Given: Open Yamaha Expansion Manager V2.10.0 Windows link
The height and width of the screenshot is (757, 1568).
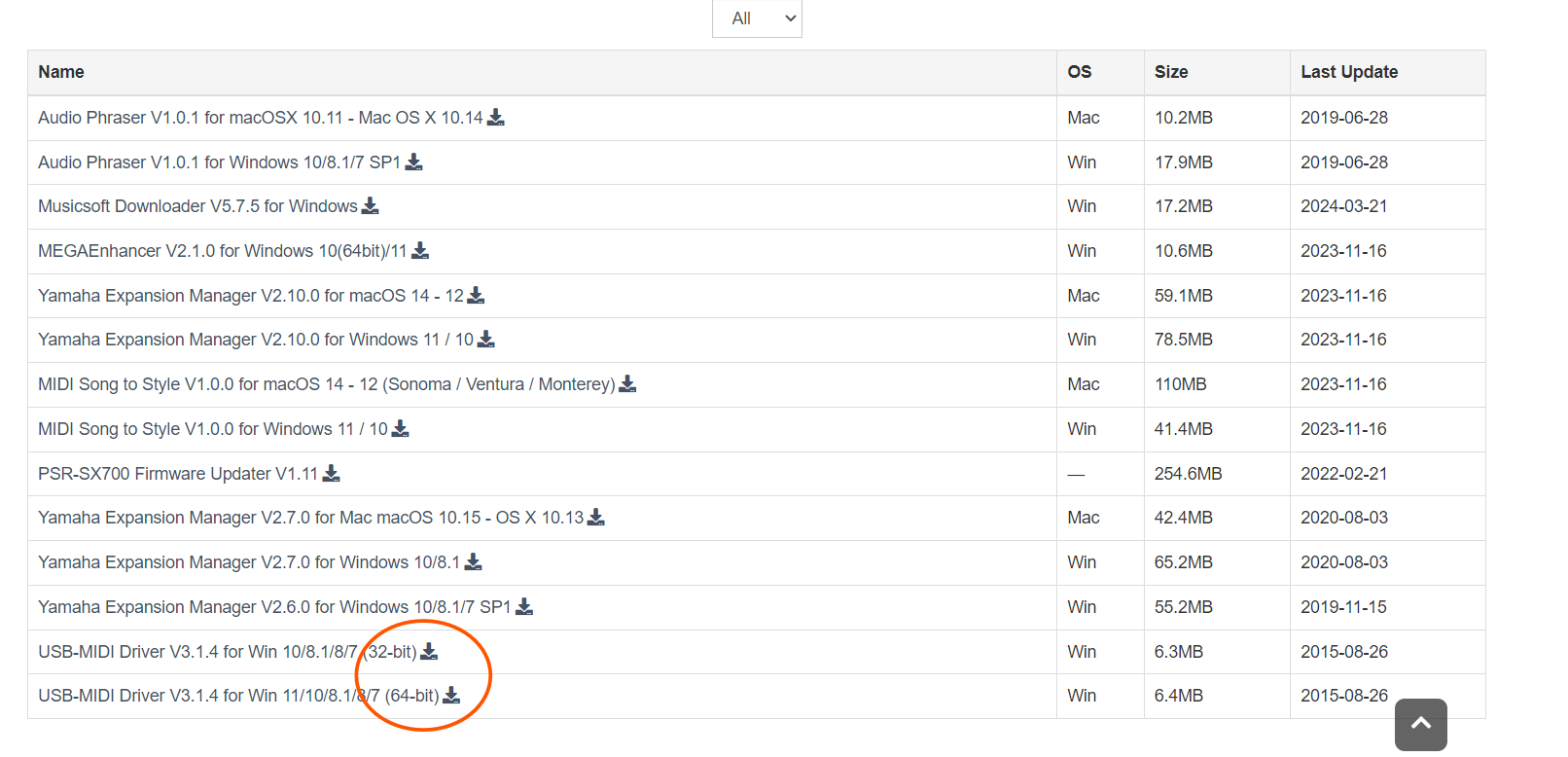Looking at the screenshot, I should tap(256, 340).
